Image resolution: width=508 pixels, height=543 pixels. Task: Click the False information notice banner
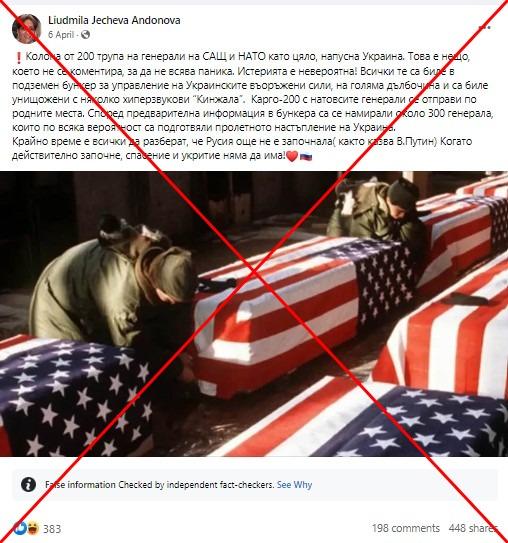255,484
